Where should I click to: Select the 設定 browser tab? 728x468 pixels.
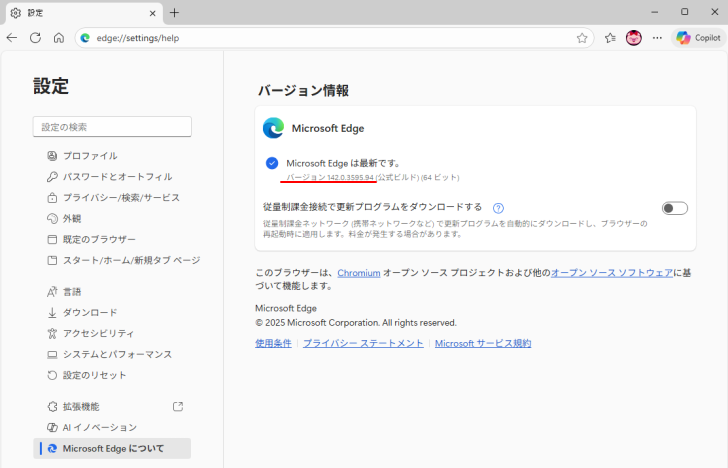(x=84, y=13)
